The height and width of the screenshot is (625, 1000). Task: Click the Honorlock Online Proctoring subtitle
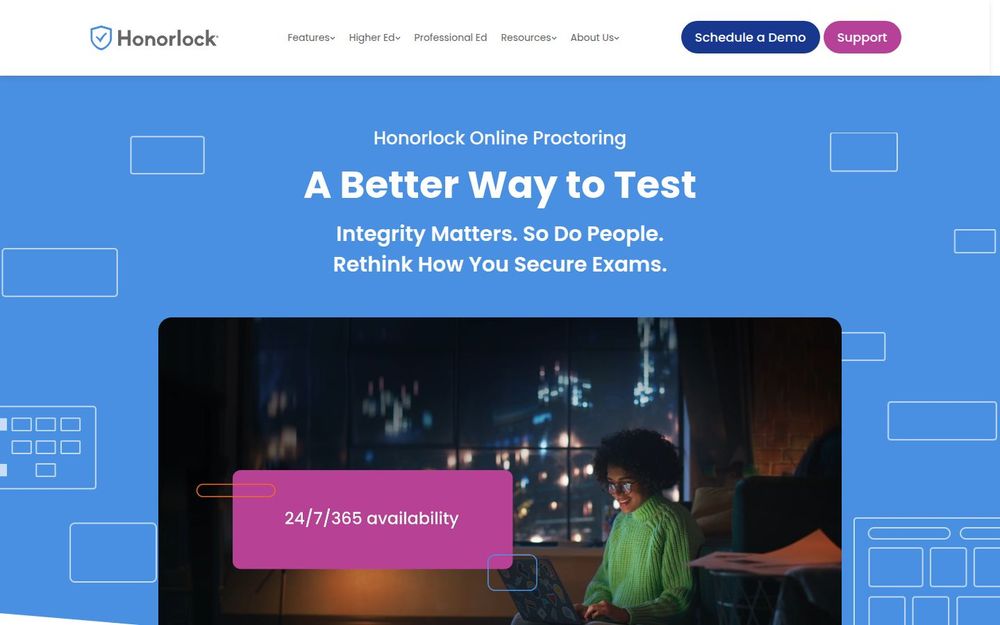pyautogui.click(x=500, y=138)
